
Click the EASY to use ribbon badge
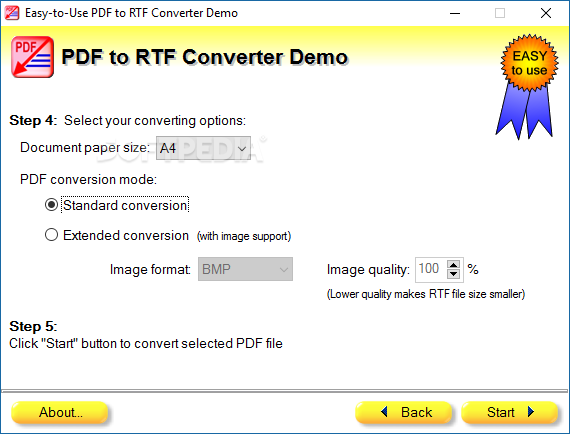click(x=527, y=87)
